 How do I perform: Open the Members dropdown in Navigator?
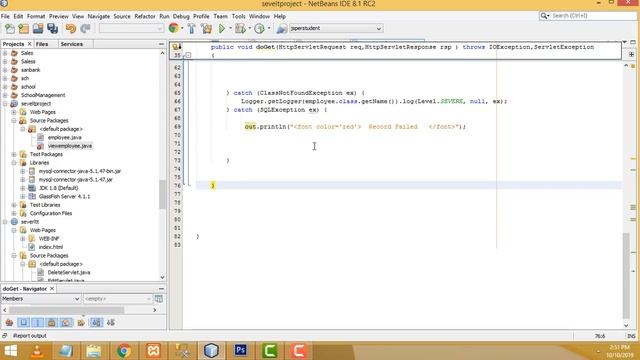click(x=40, y=299)
